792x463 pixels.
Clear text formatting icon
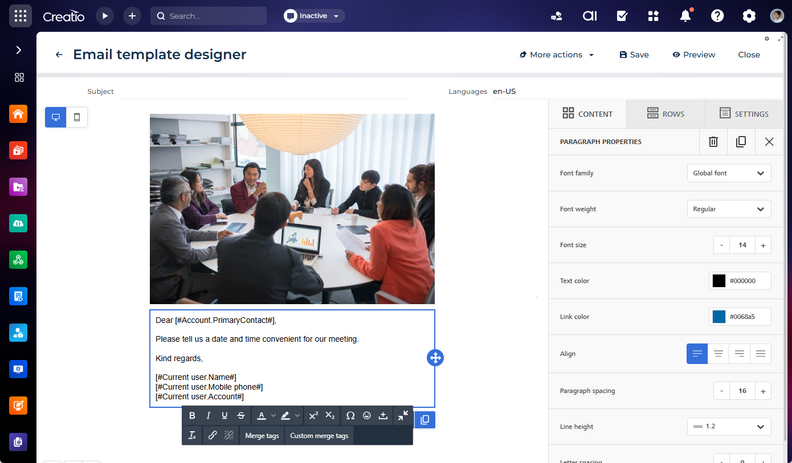click(192, 435)
